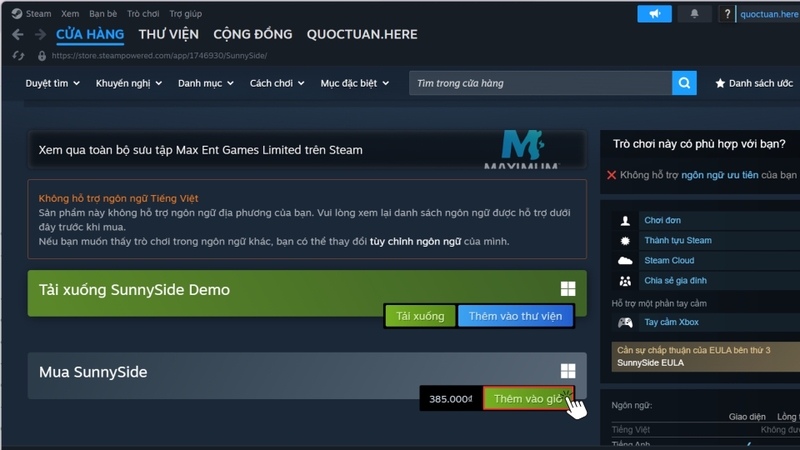Viewport: 800px width, 450px height.
Task: Open the notifications bell
Action: tap(694, 14)
